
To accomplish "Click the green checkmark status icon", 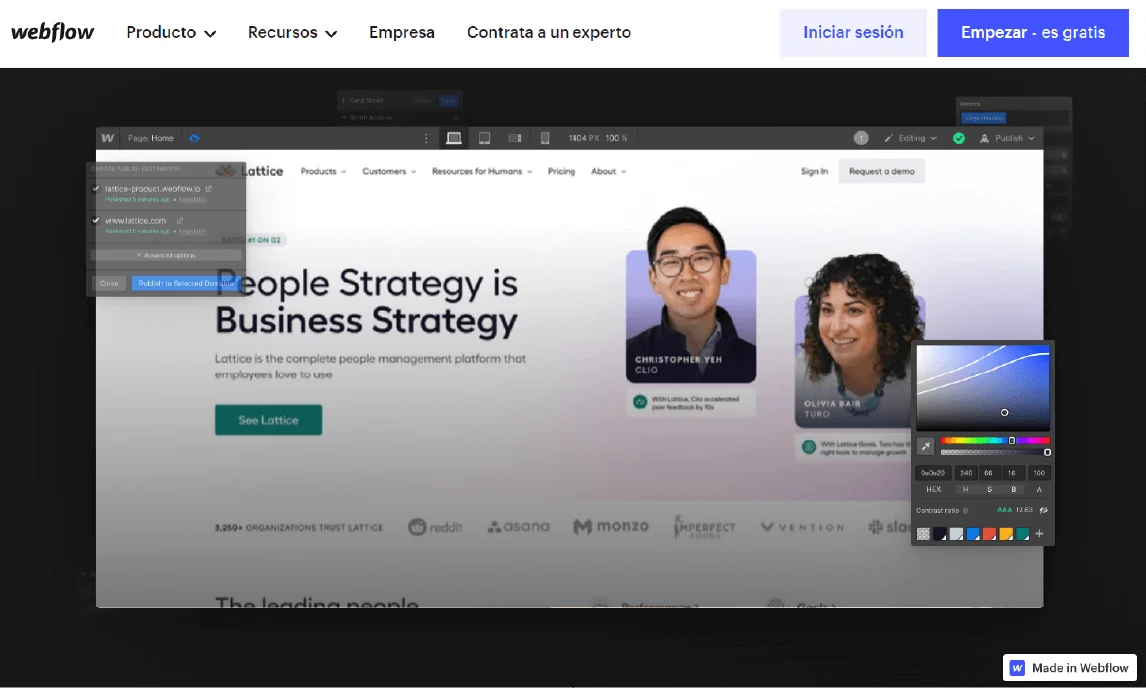I will 959,138.
